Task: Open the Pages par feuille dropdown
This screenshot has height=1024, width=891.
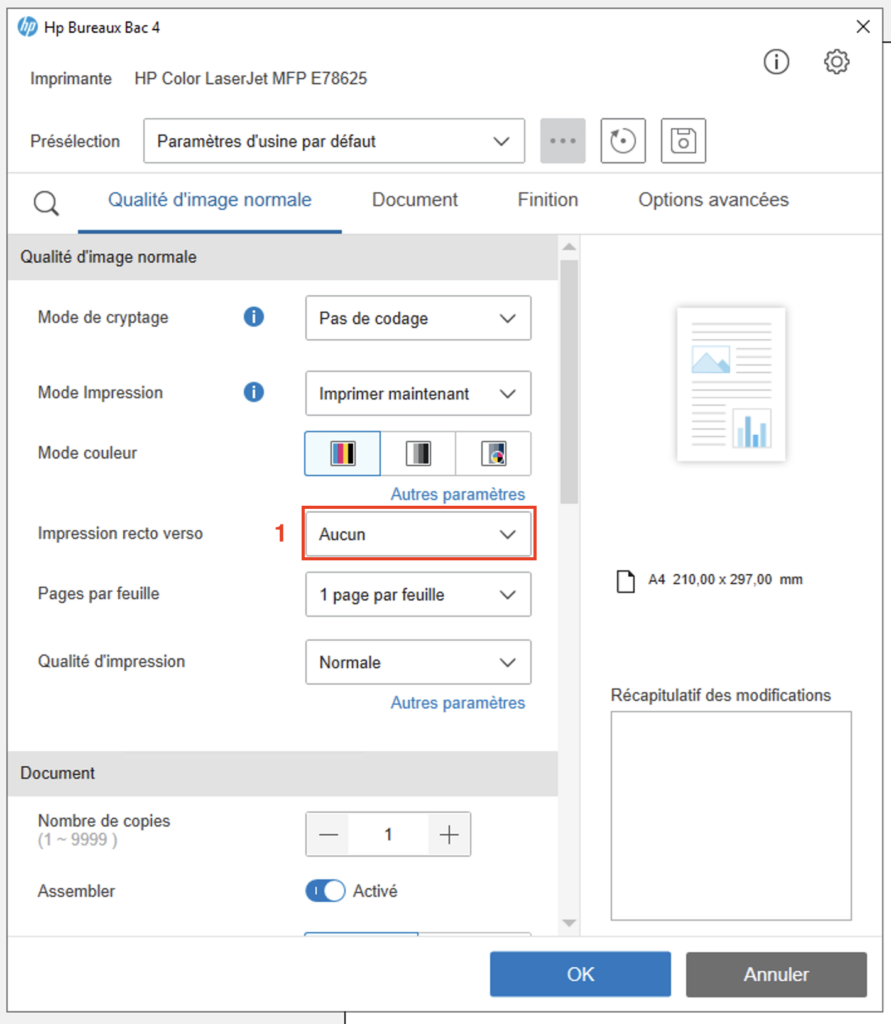Action: tap(418, 595)
